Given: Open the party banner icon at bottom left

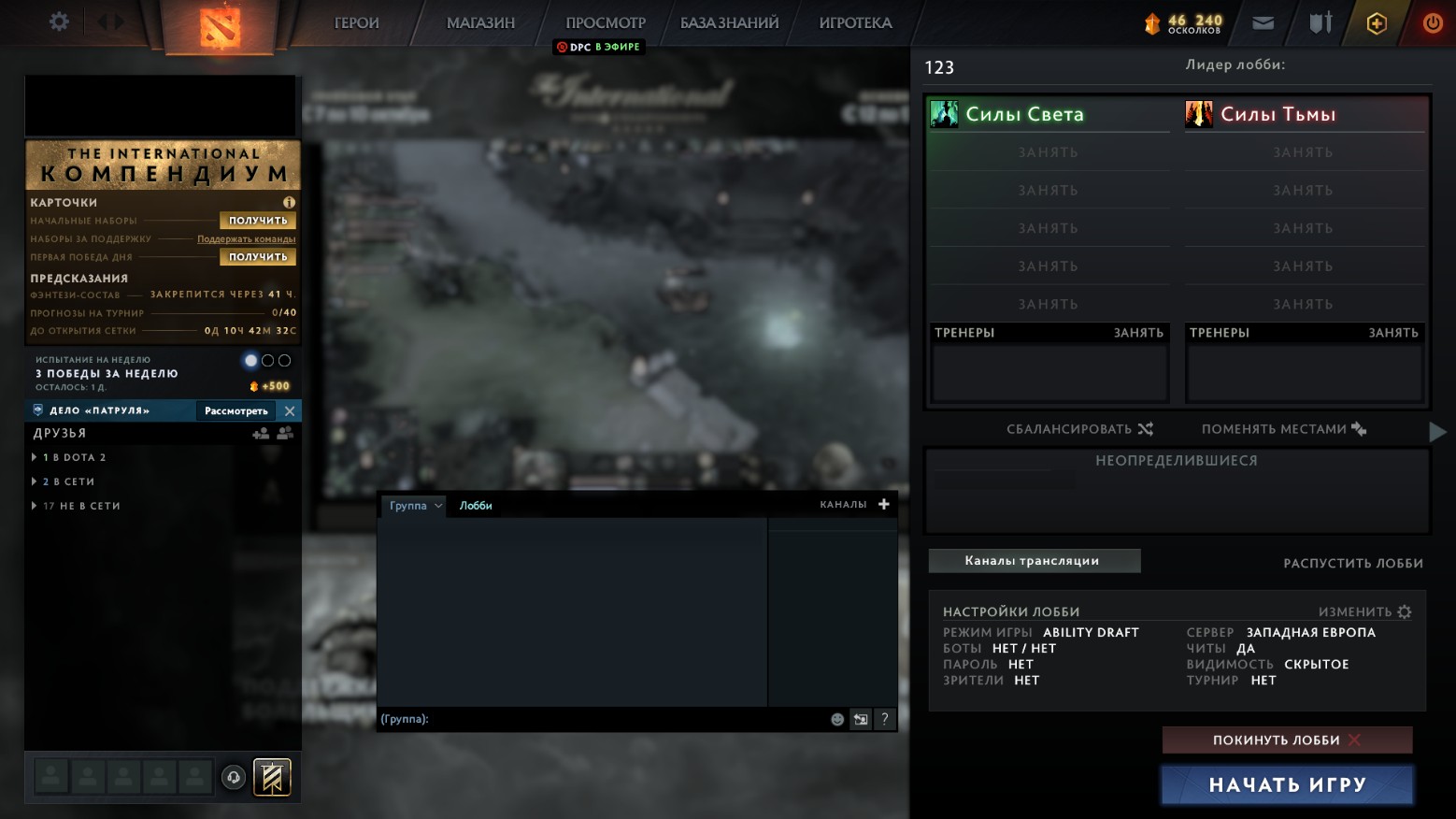Looking at the screenshot, I should [x=272, y=777].
